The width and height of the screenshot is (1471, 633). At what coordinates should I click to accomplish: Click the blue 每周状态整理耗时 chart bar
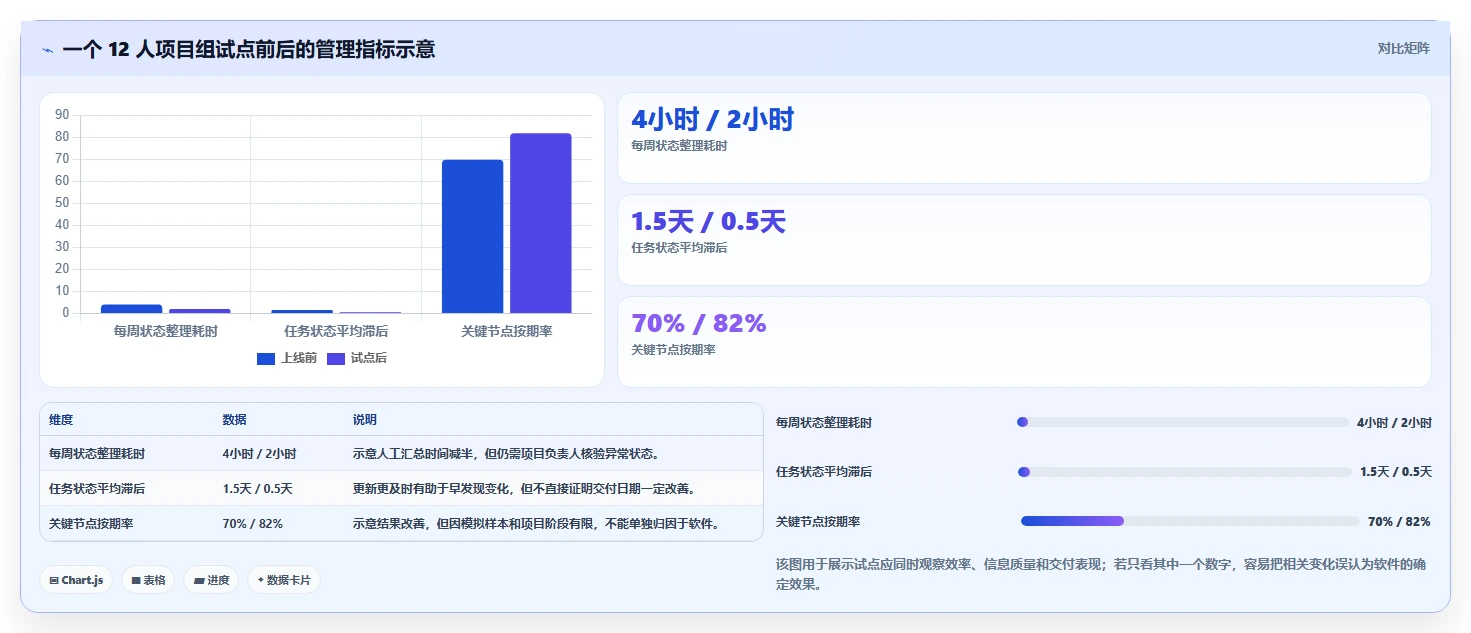click(x=131, y=309)
